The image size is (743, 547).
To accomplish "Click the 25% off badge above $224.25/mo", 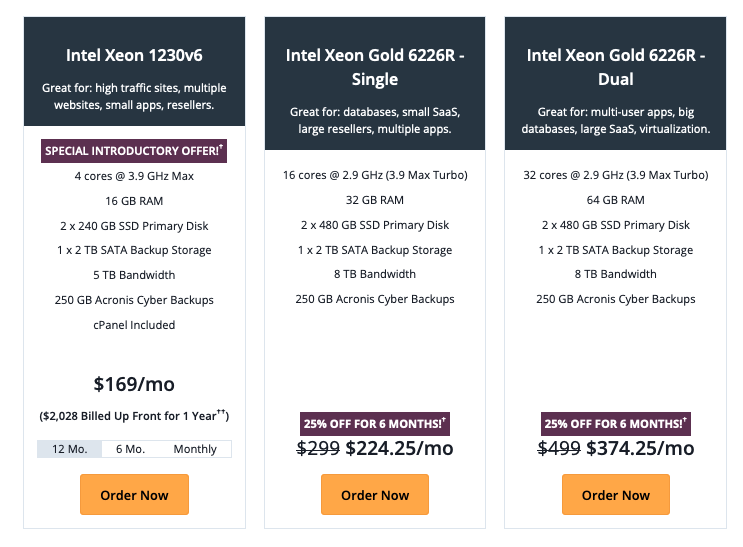I will [x=375, y=424].
